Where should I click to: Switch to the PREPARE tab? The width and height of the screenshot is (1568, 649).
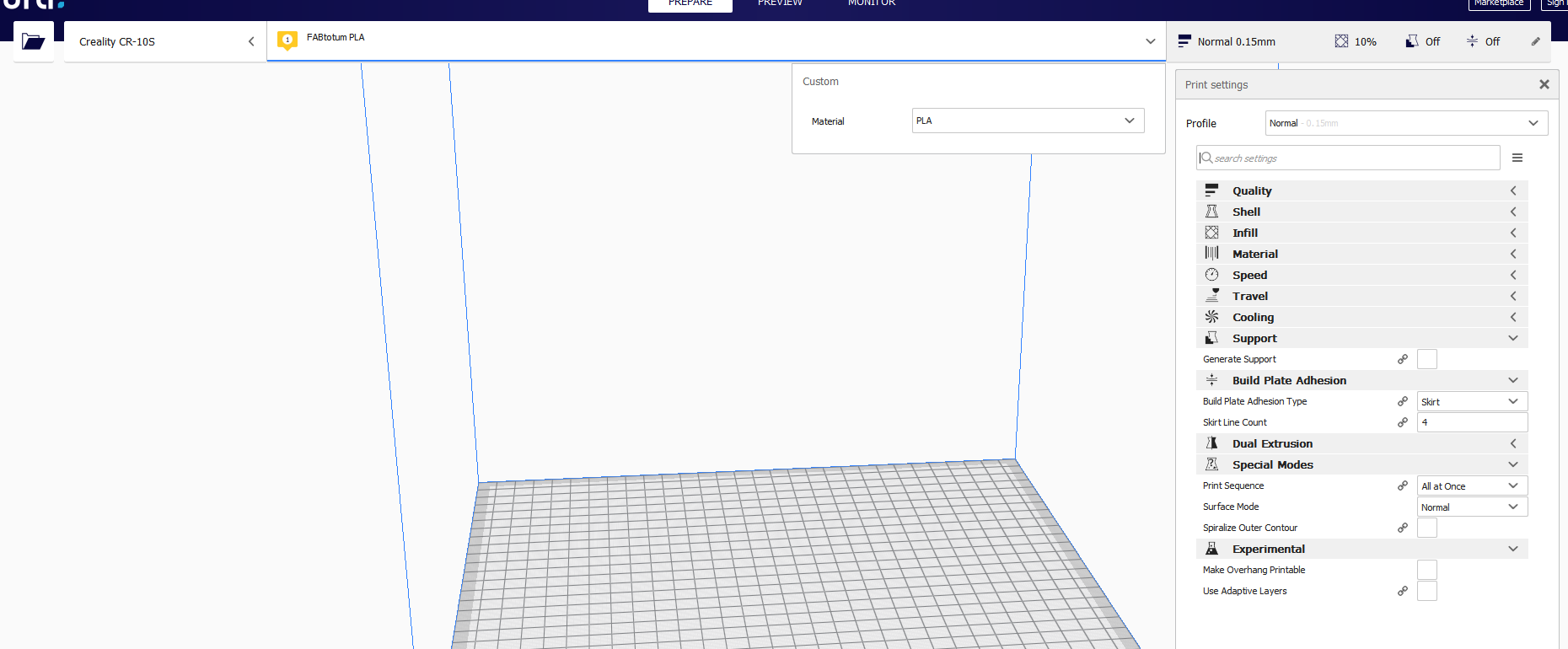690,4
